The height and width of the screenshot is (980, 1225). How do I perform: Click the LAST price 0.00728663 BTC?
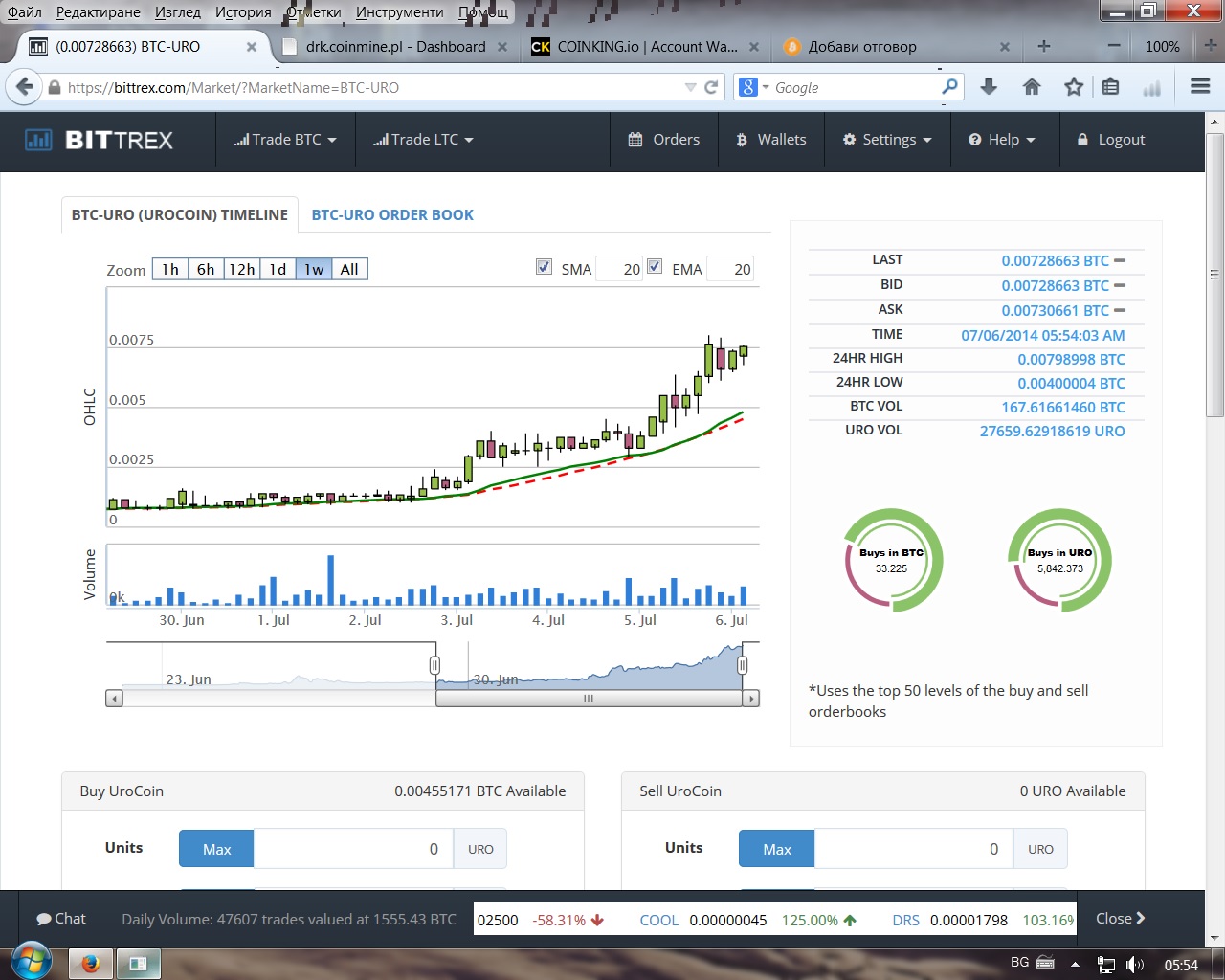coord(1055,260)
